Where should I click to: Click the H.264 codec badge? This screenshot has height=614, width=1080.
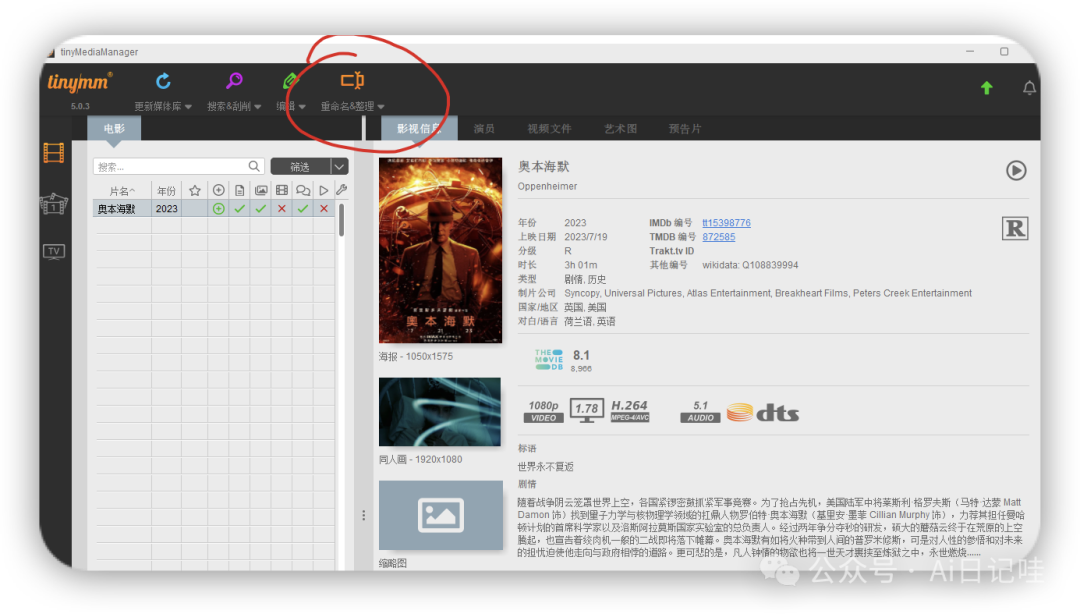click(x=630, y=411)
